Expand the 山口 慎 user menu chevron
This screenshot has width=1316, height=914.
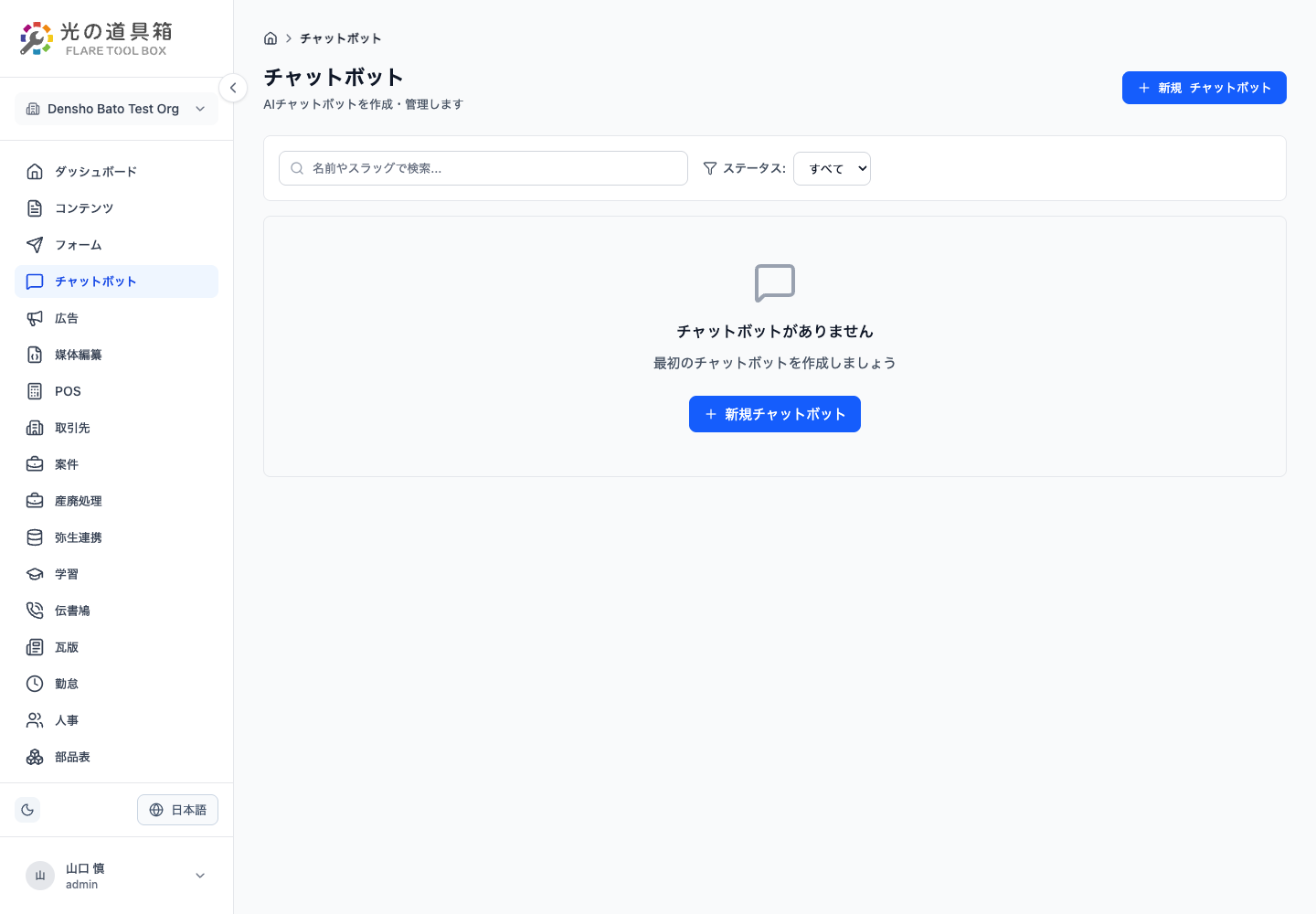200,876
